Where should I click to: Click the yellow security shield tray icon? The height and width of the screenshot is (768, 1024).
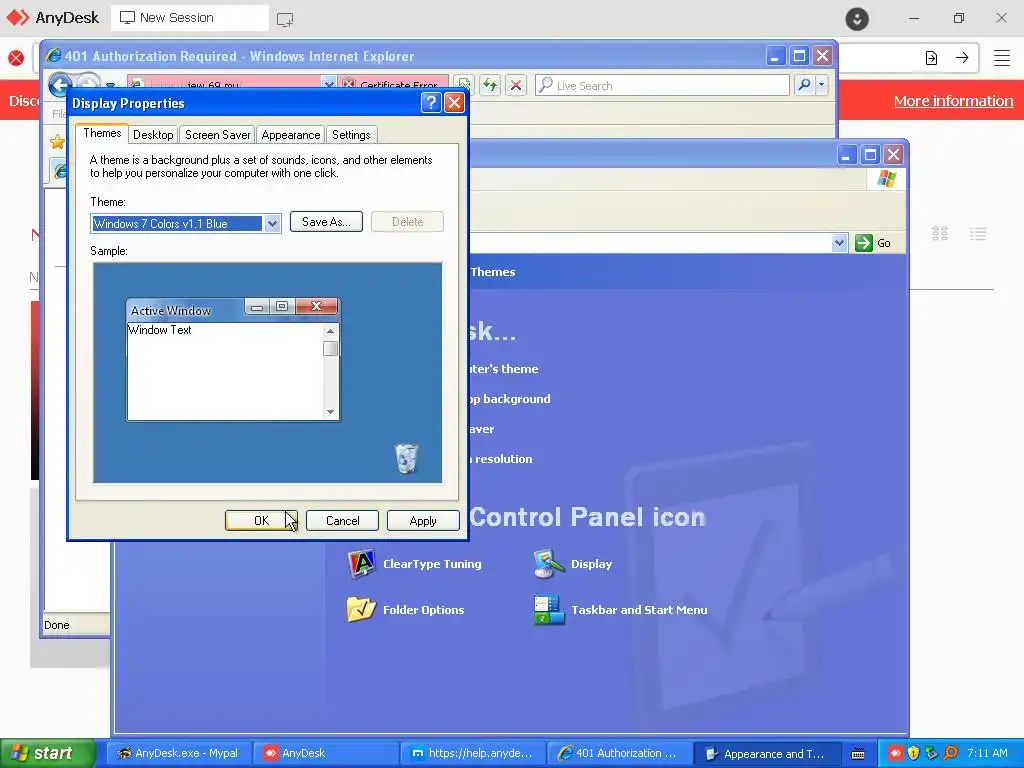[913, 753]
